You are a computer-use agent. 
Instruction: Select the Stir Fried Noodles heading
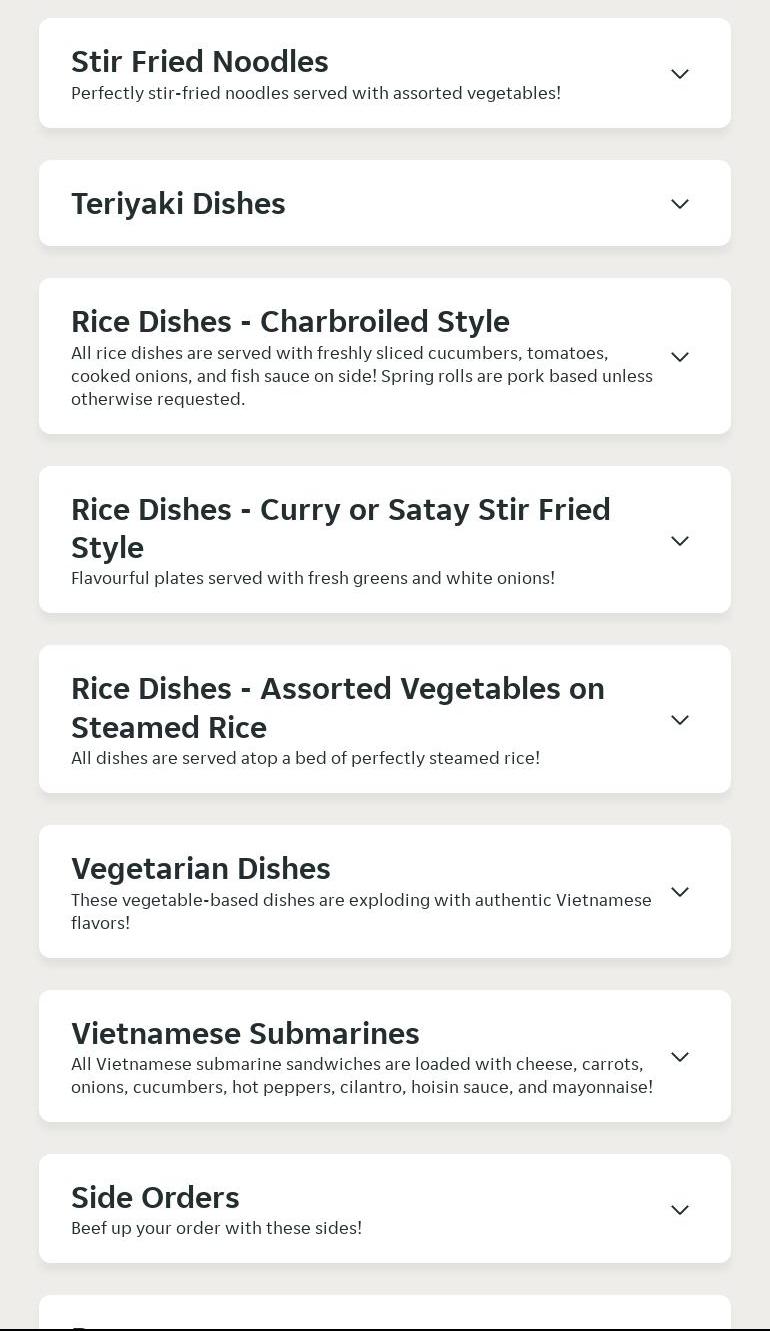(x=199, y=62)
